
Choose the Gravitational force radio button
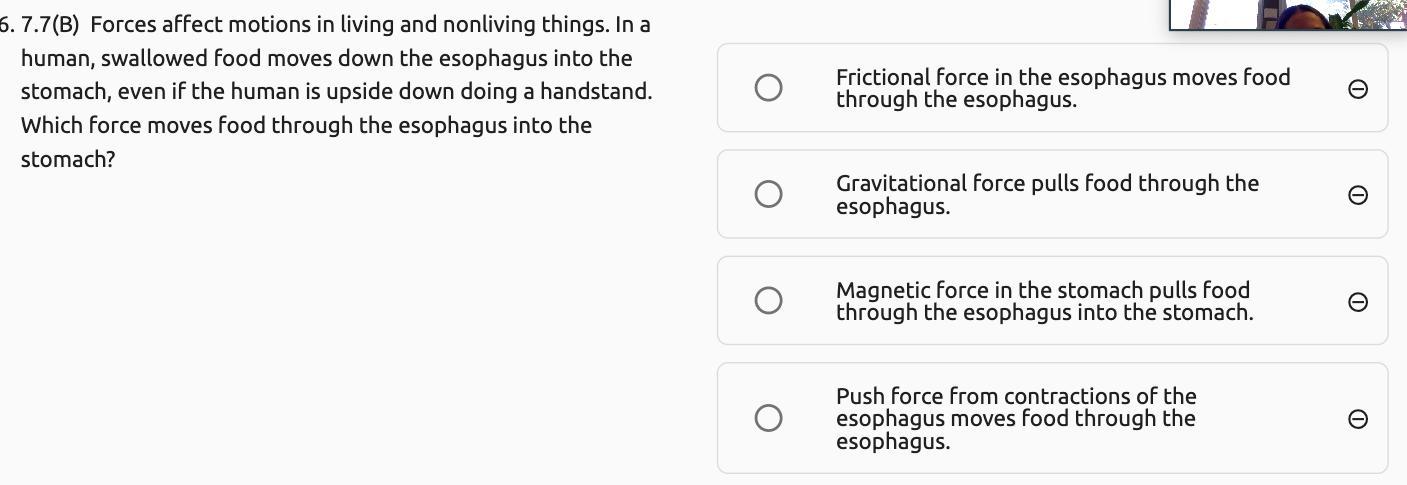(768, 194)
